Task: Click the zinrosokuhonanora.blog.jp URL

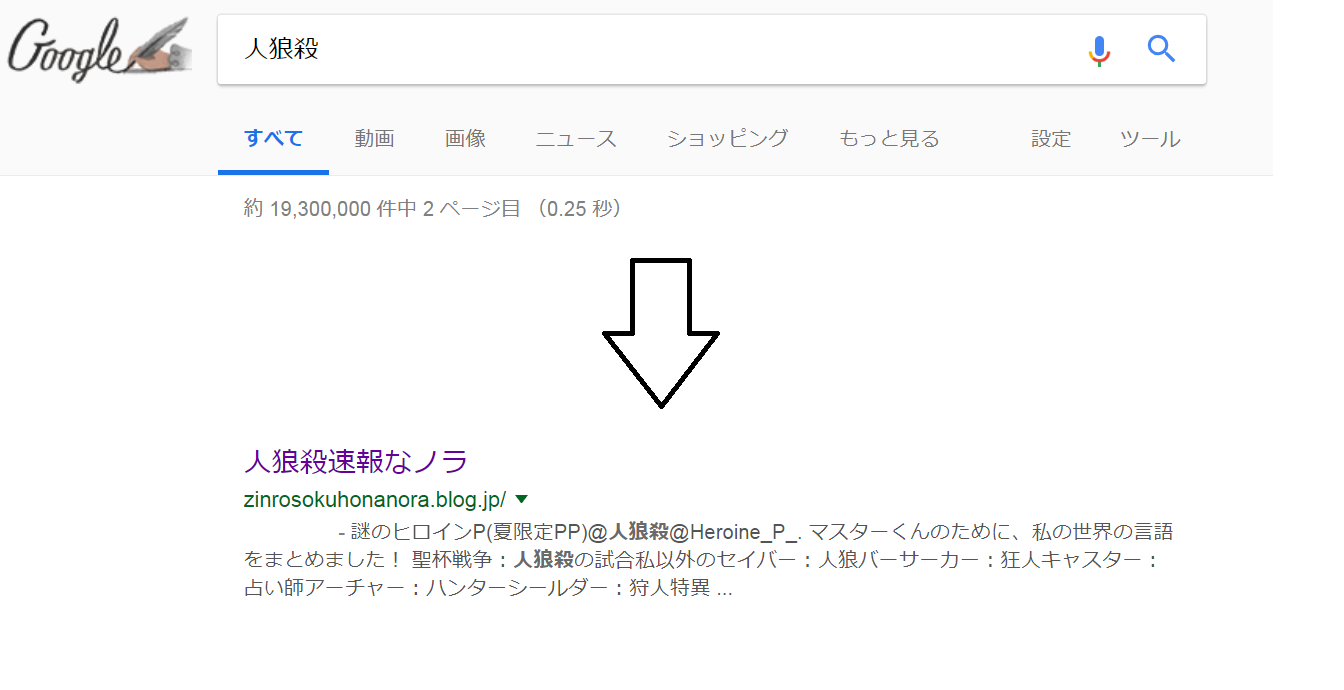Action: [x=375, y=499]
